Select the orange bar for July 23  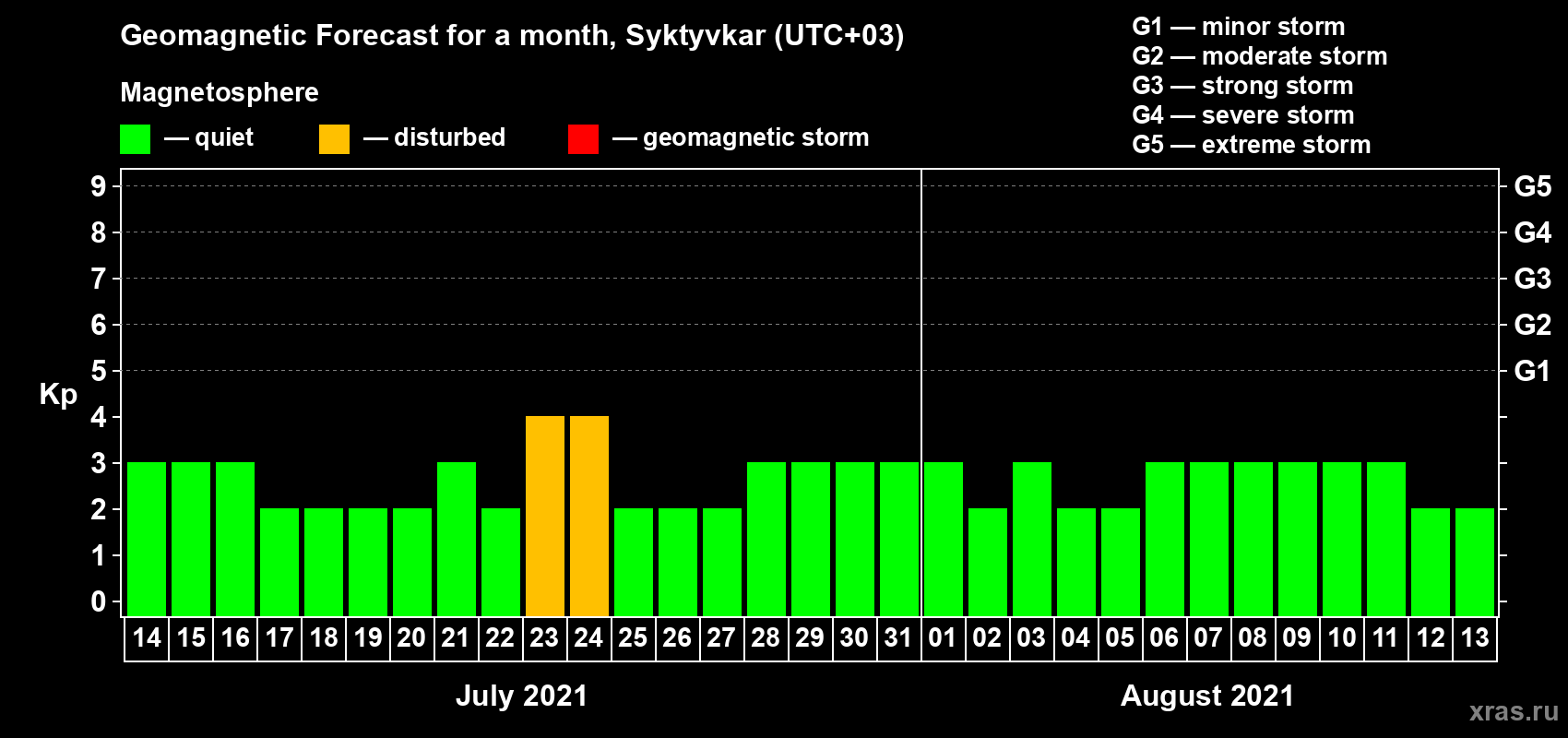click(x=545, y=516)
